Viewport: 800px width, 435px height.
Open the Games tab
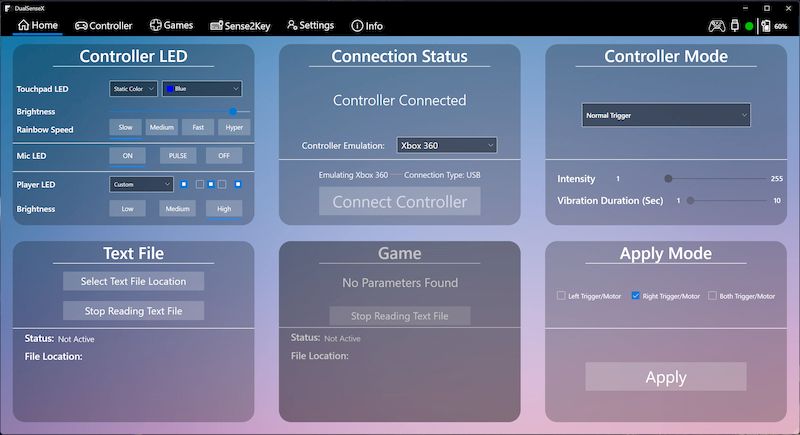pyautogui.click(x=171, y=25)
